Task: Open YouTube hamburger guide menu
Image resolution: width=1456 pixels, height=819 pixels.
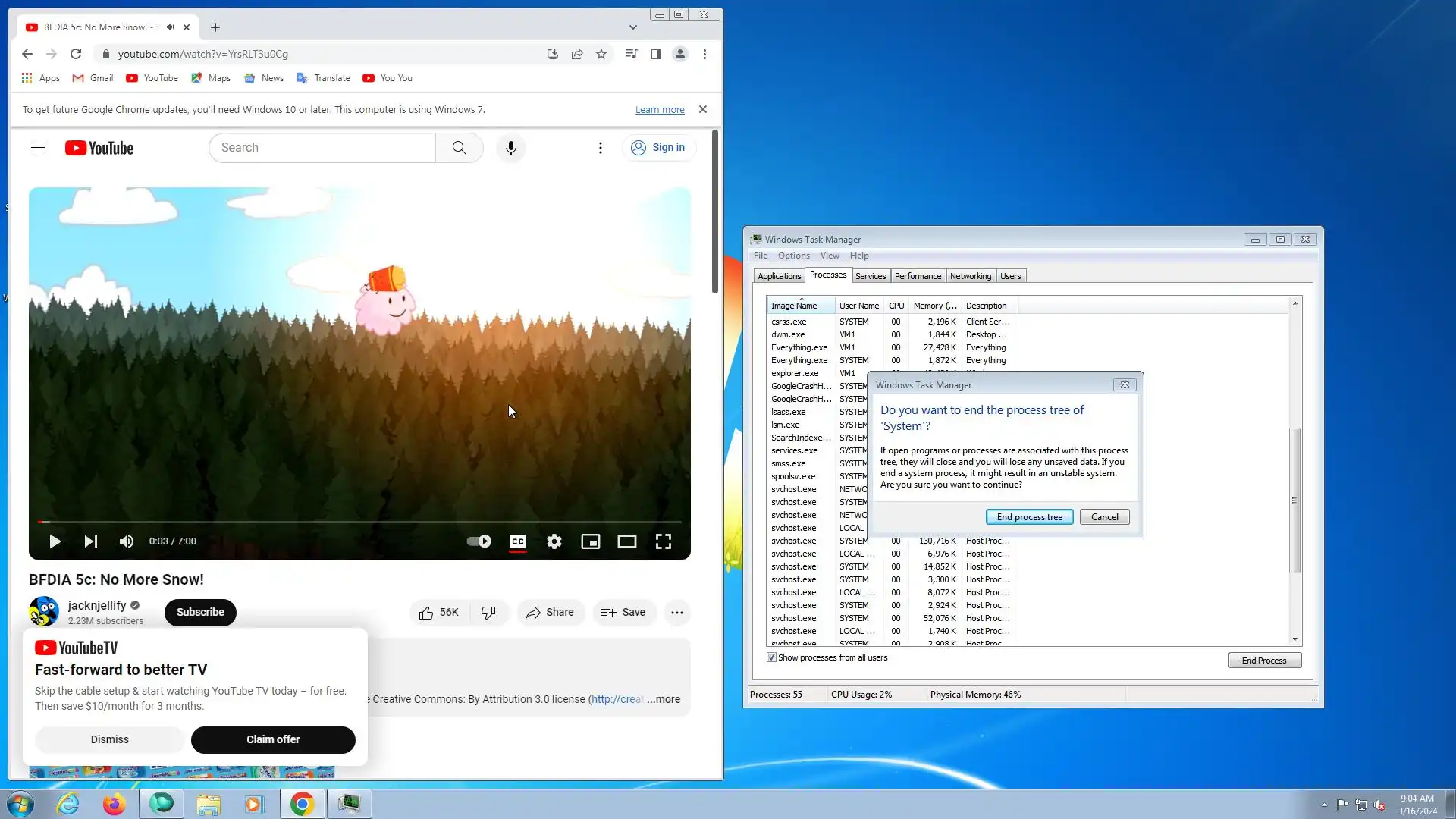Action: 38,148
